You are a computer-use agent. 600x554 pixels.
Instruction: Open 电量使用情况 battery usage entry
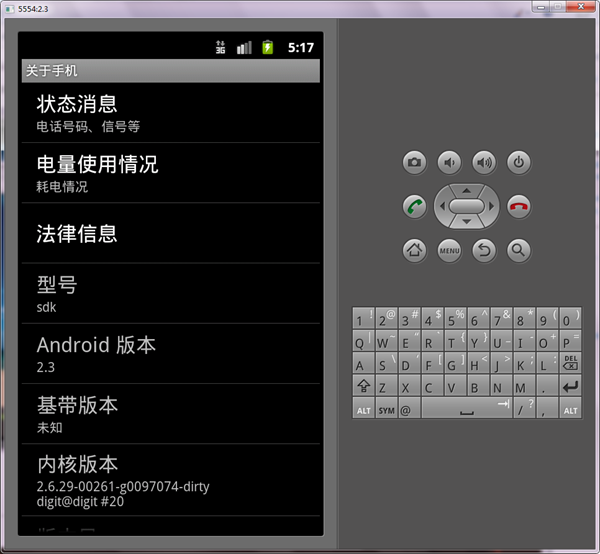(x=171, y=173)
